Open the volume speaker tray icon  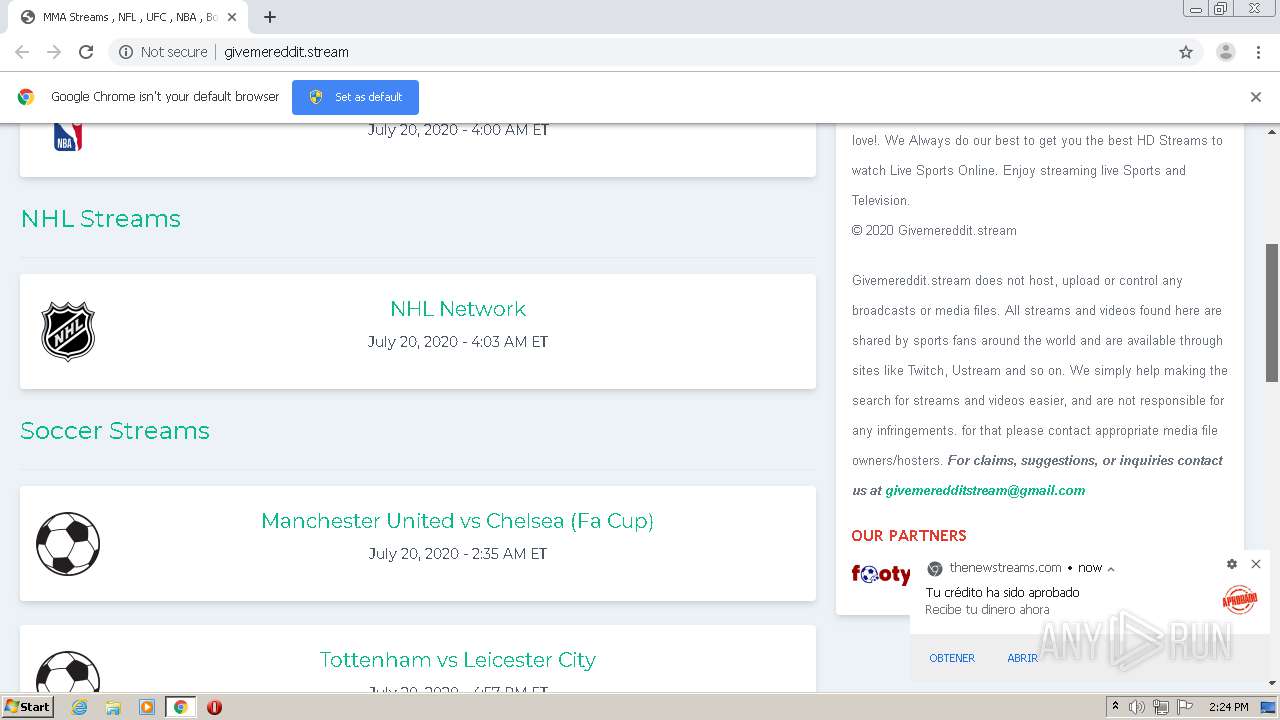point(1137,707)
